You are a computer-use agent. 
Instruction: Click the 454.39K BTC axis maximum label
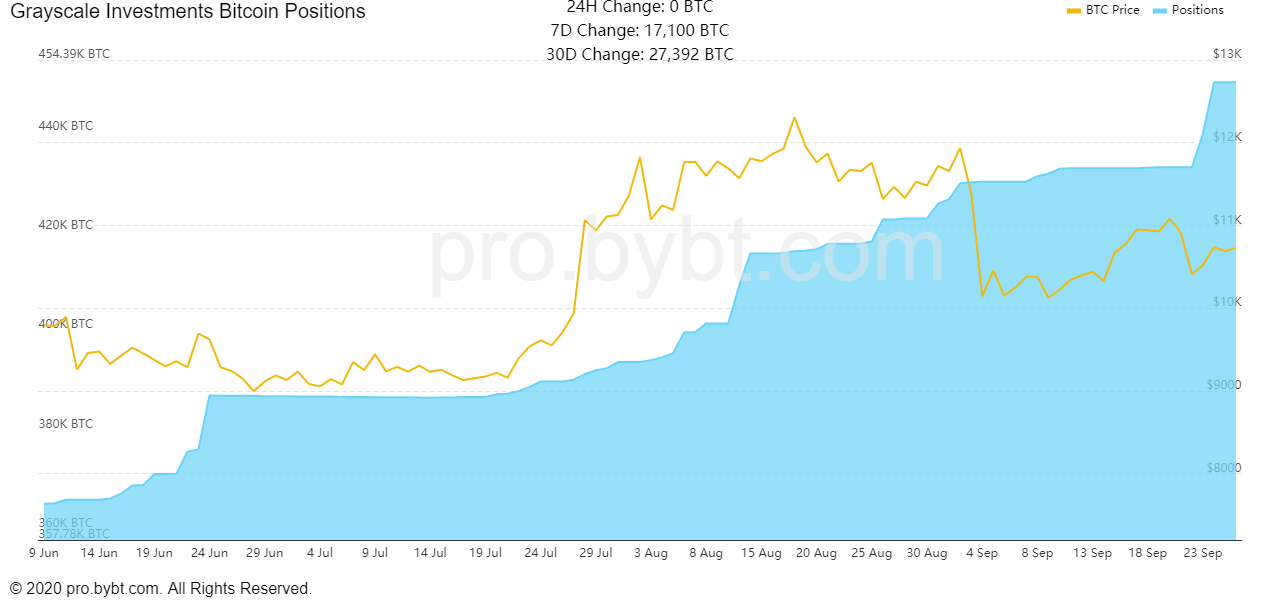coord(74,54)
